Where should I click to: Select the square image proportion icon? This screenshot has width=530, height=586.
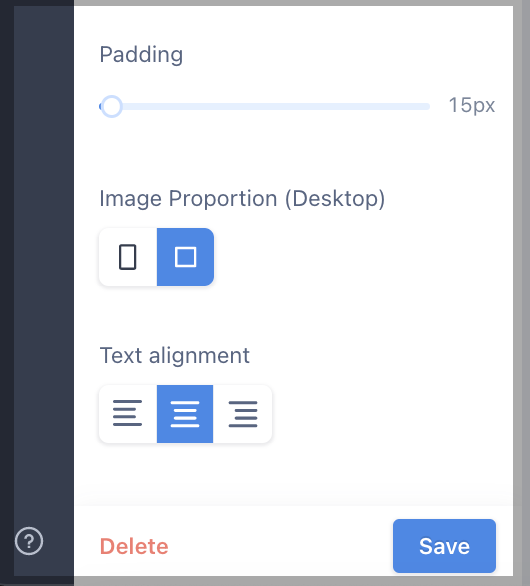coord(185,257)
